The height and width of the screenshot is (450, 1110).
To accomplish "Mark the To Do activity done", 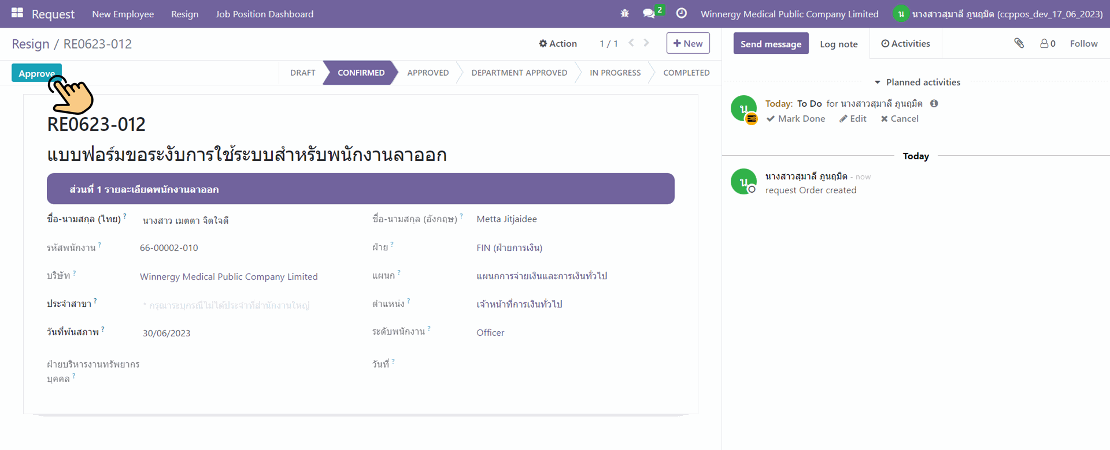I will pos(796,119).
